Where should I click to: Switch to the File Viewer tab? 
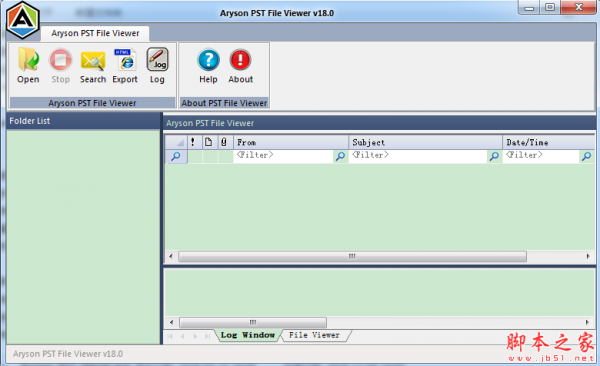pos(314,335)
